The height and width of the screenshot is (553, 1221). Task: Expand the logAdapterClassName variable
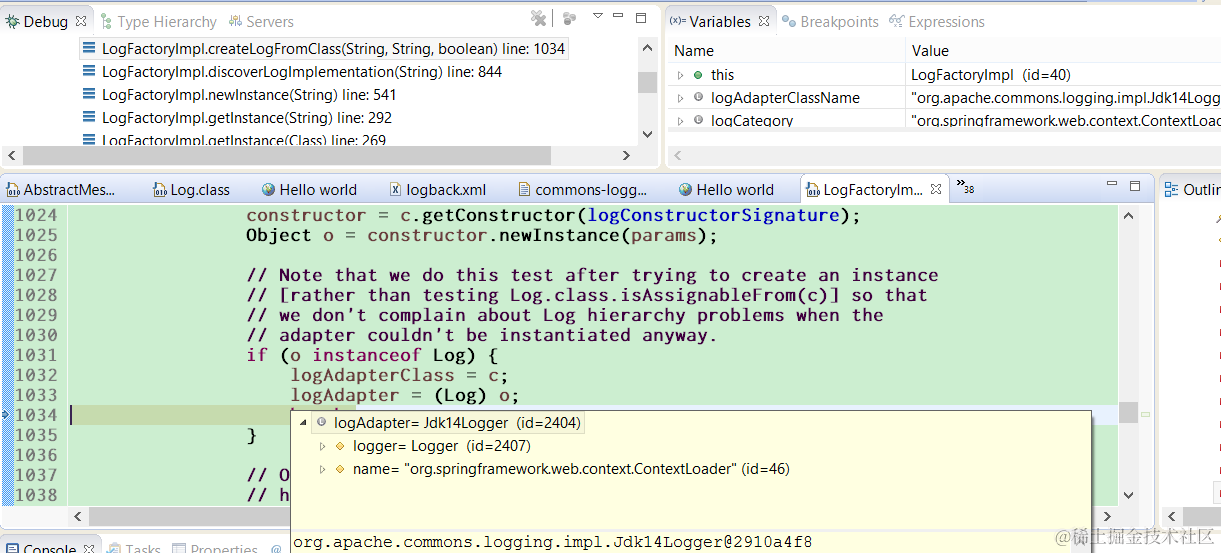681,98
